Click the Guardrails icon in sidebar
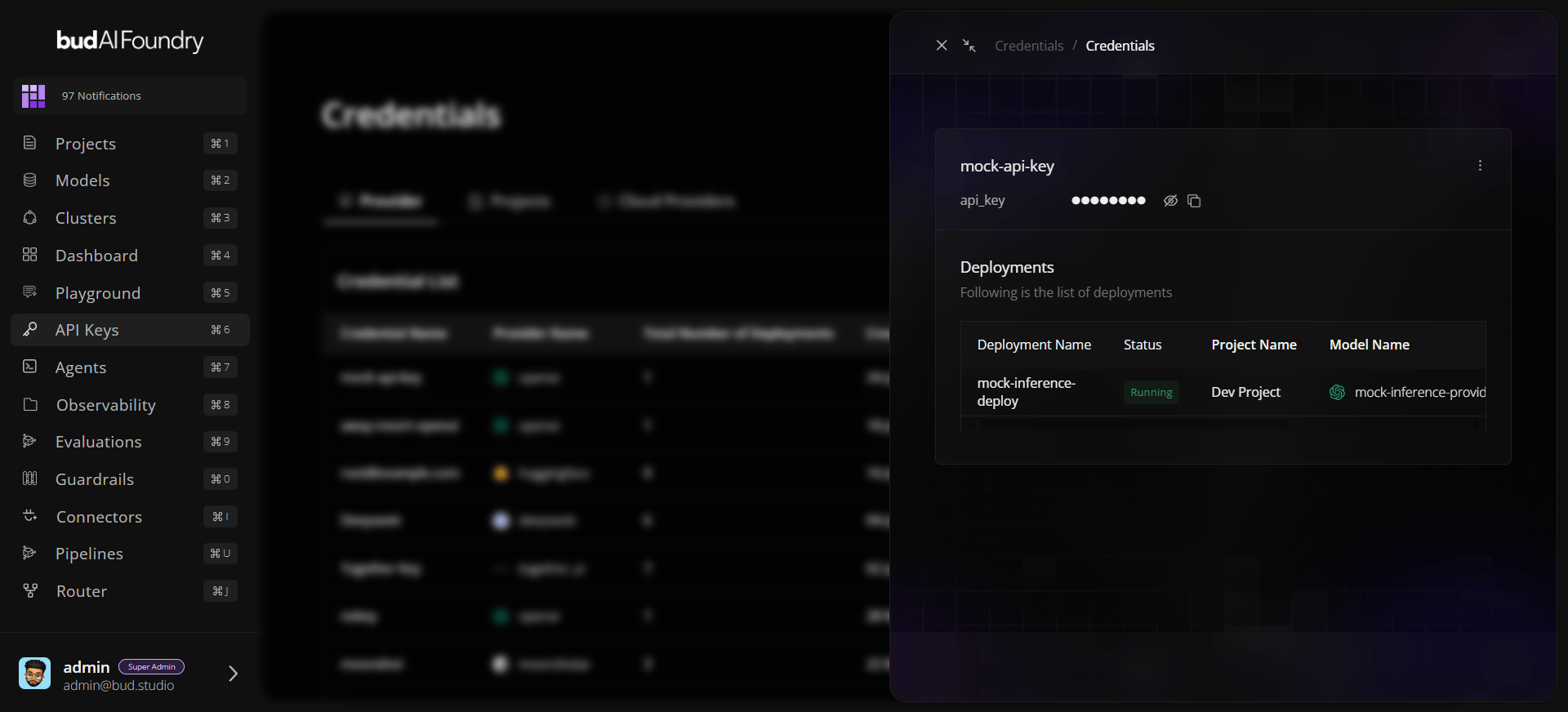This screenshot has height=712, width=1568. coord(30,478)
